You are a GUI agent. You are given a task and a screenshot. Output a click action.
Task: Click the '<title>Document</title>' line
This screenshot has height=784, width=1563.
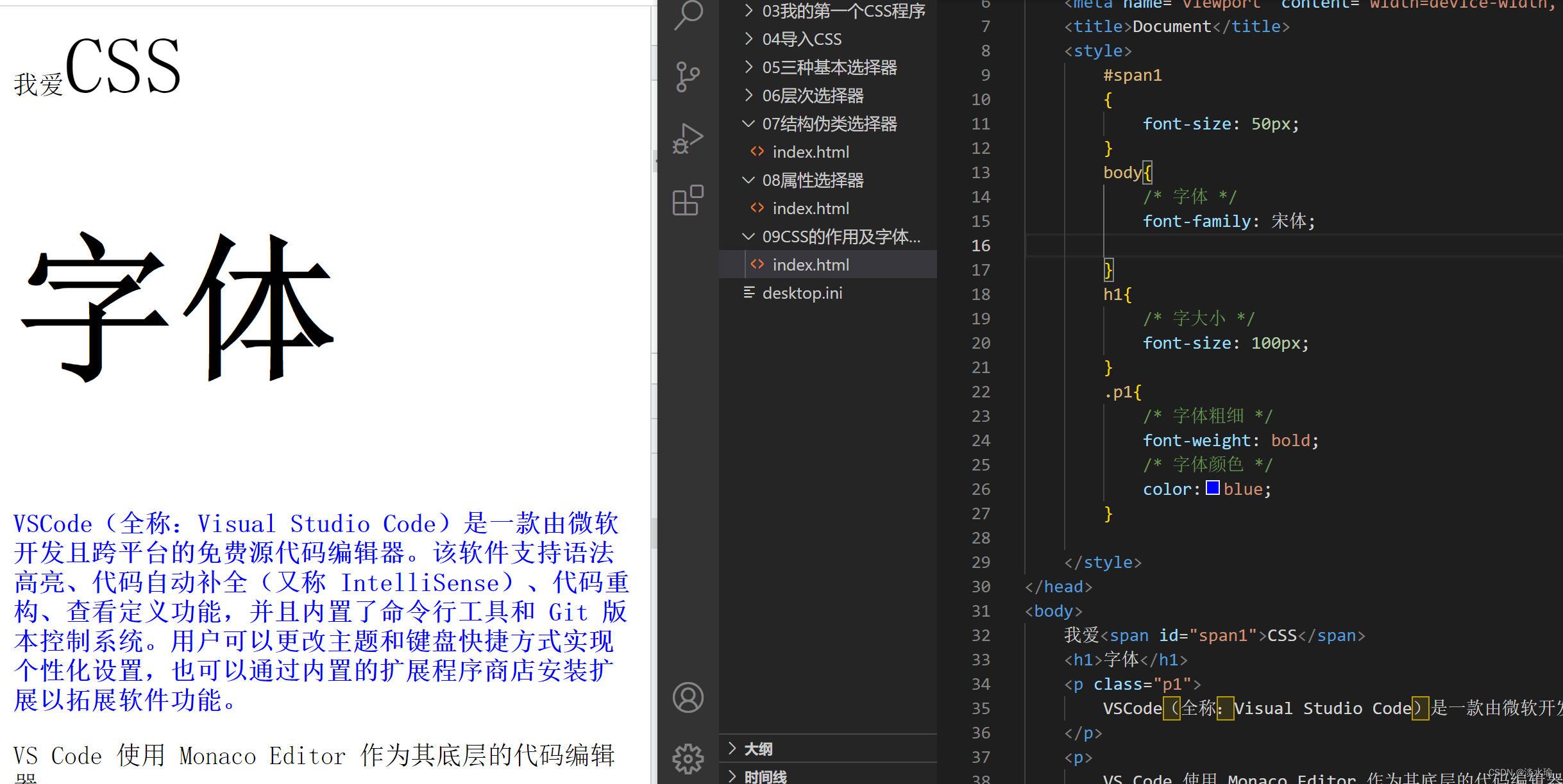1177,26
